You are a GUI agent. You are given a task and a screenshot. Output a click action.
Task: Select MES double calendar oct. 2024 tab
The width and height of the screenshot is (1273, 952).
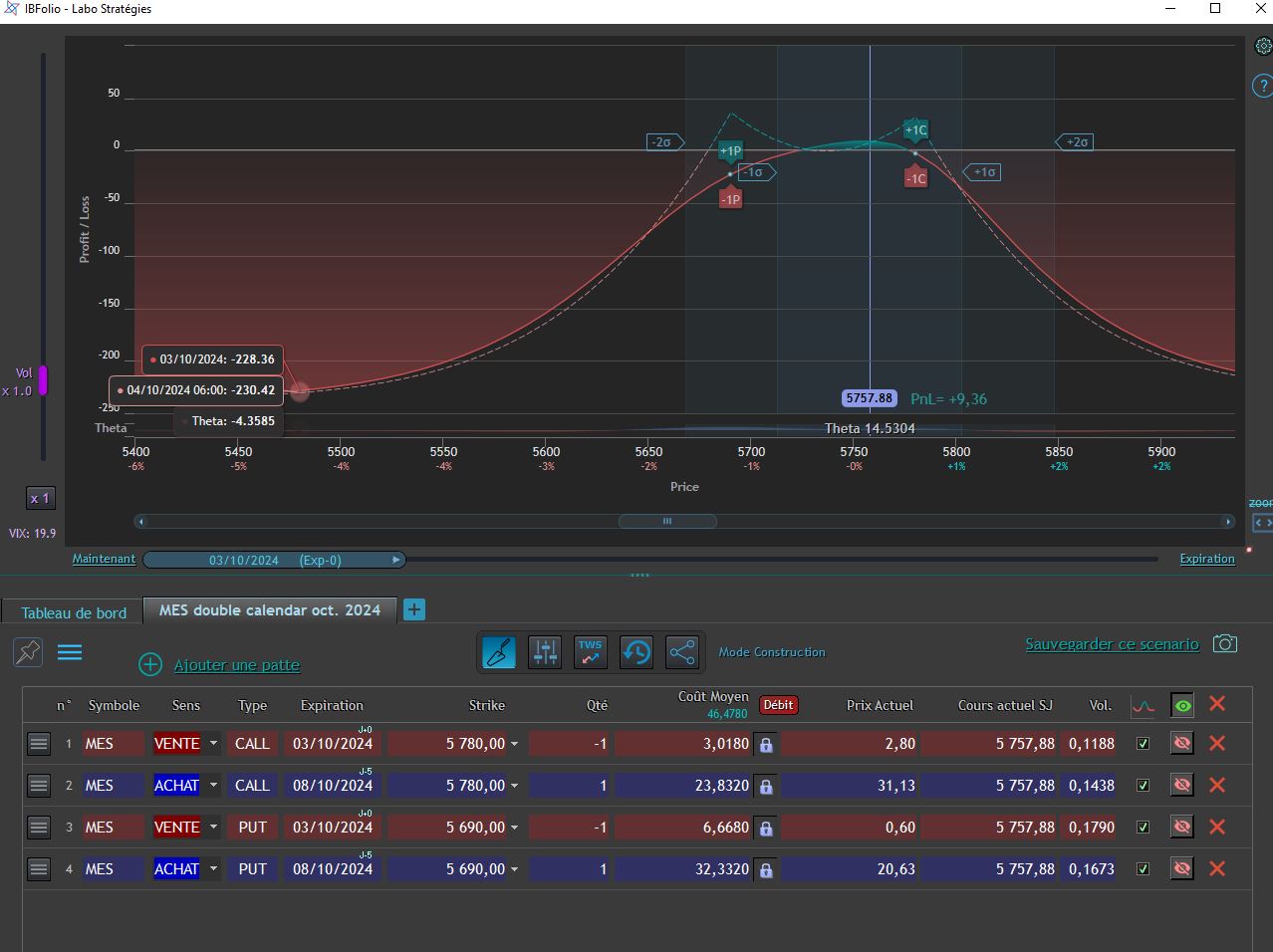(270, 609)
